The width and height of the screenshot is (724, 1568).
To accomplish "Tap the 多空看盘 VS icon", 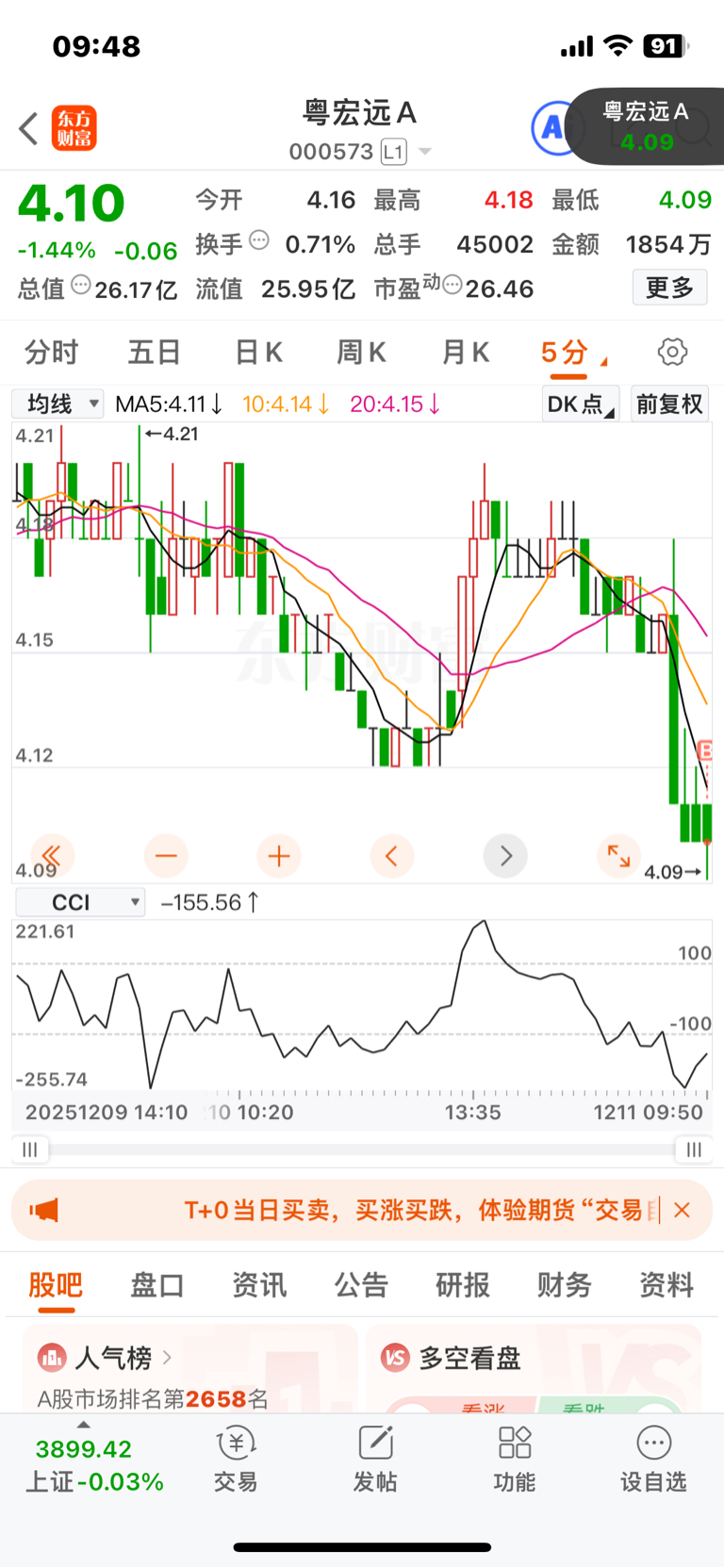I will tap(395, 1358).
